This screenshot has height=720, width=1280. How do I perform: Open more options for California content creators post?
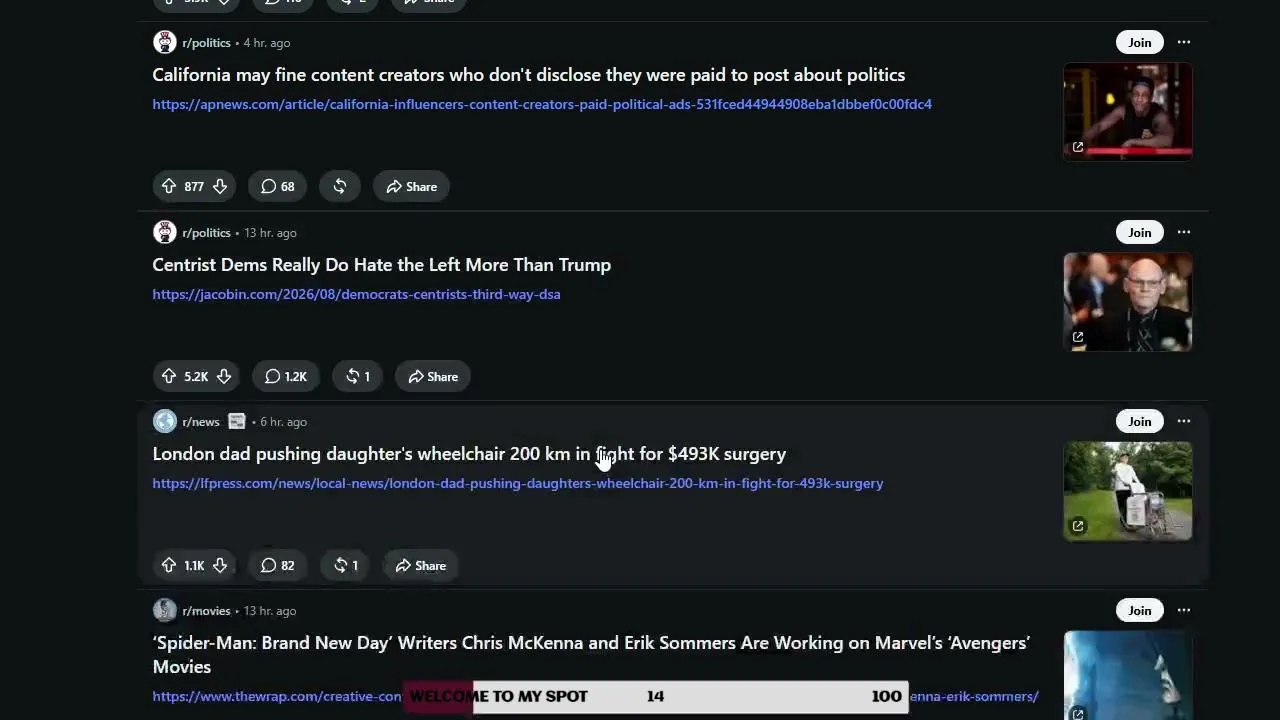pyautogui.click(x=1184, y=42)
